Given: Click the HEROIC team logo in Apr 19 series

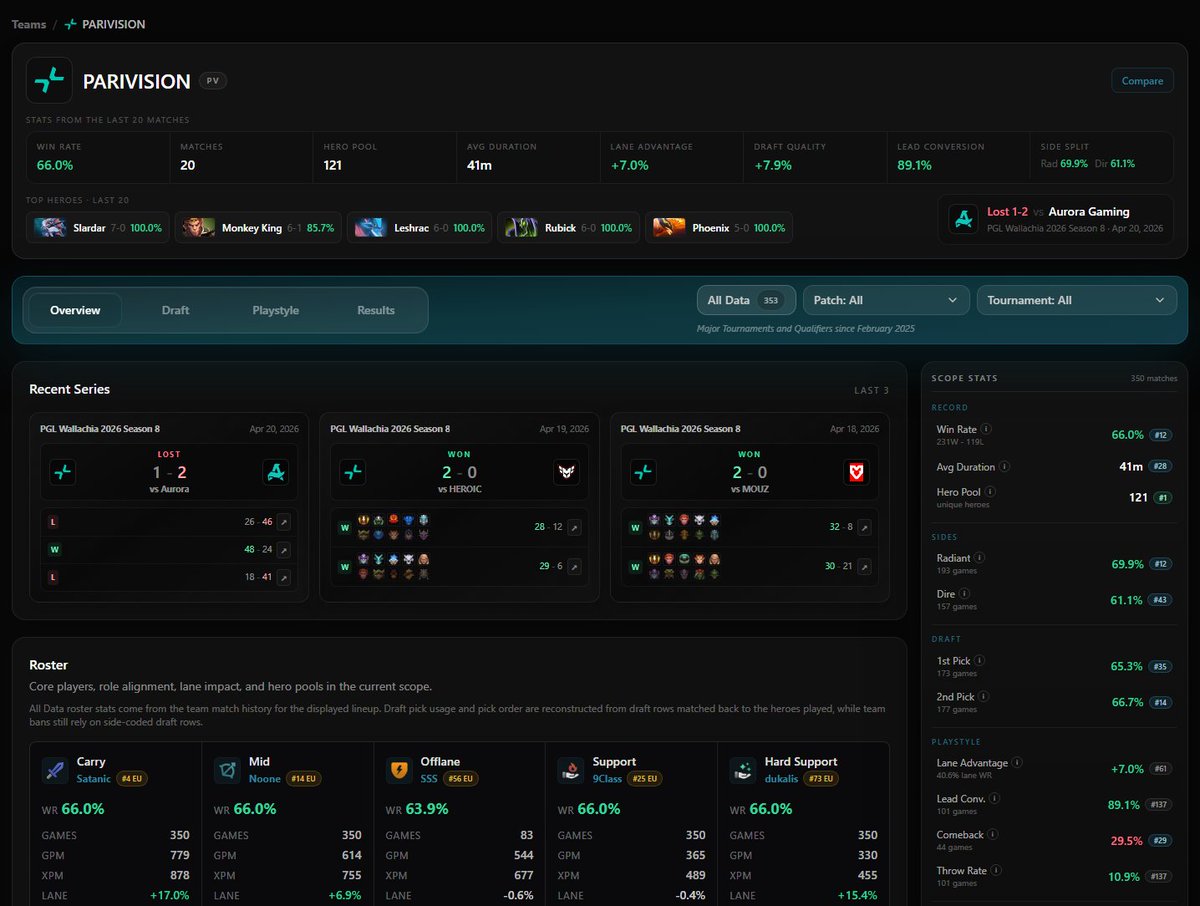Looking at the screenshot, I should click(x=566, y=472).
